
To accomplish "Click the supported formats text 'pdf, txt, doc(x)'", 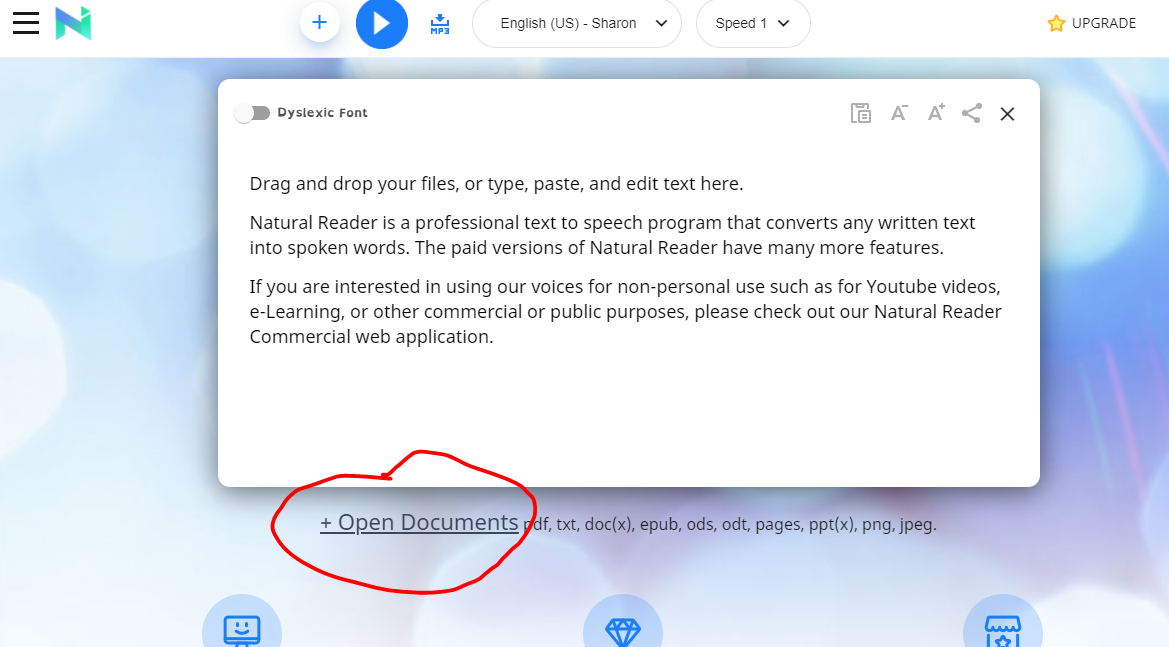I will (x=579, y=525).
